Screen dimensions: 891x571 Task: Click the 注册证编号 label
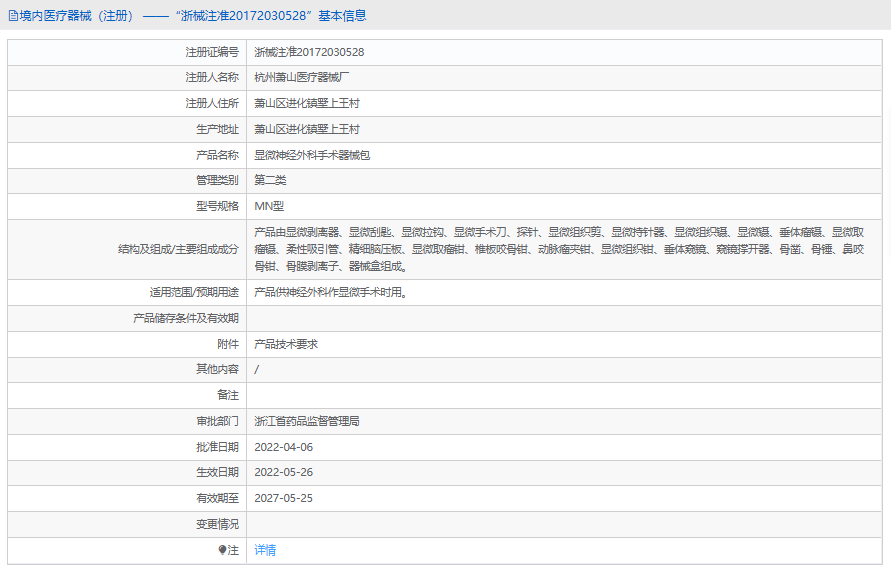(x=212, y=52)
